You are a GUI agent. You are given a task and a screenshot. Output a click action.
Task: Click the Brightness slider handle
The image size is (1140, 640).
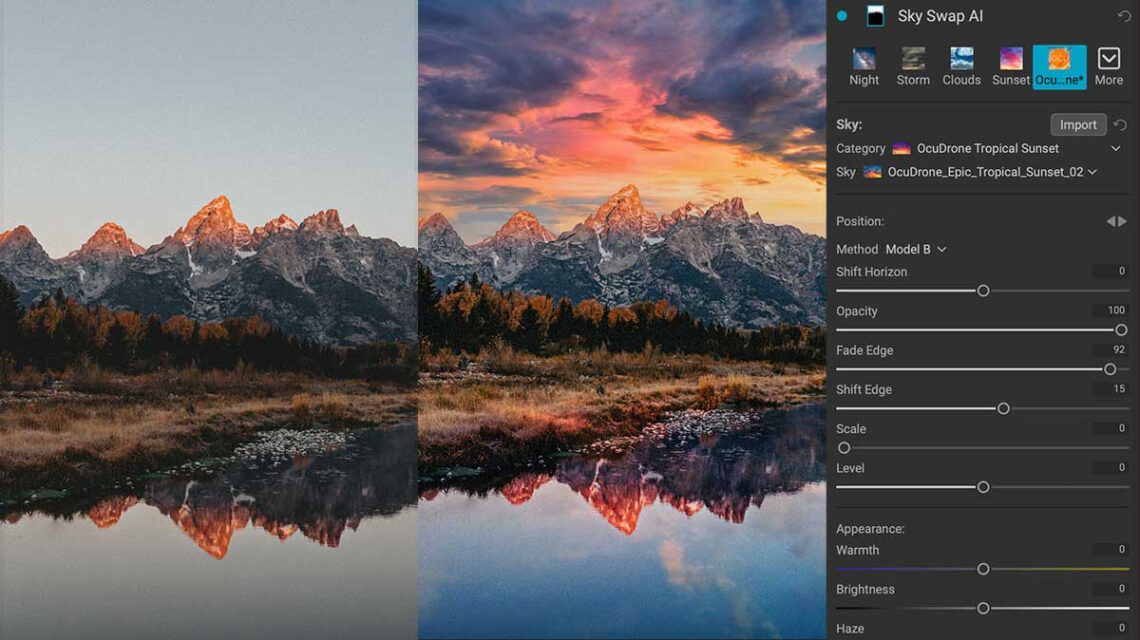[983, 608]
